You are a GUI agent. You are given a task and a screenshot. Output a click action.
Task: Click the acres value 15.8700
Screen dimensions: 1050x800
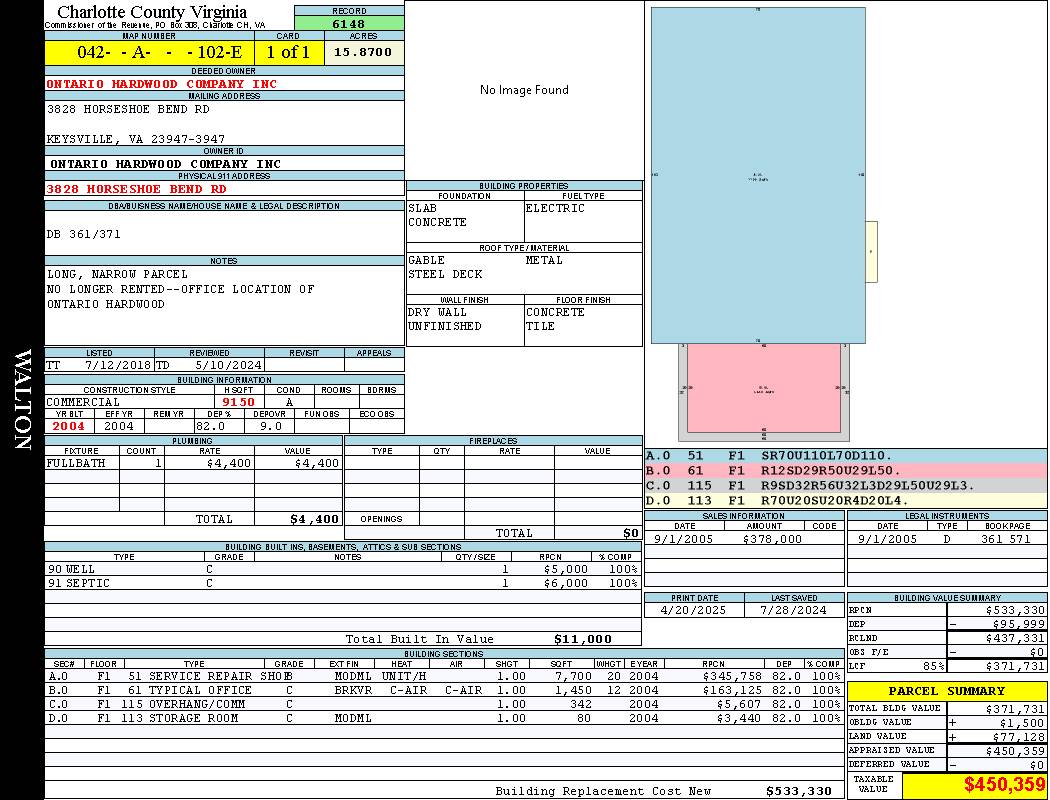(363, 52)
